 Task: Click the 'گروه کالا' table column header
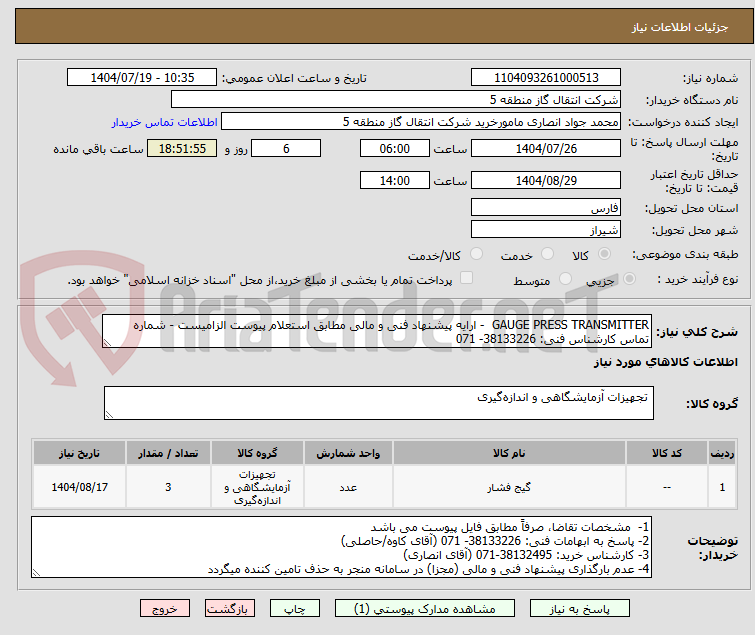coord(257,454)
